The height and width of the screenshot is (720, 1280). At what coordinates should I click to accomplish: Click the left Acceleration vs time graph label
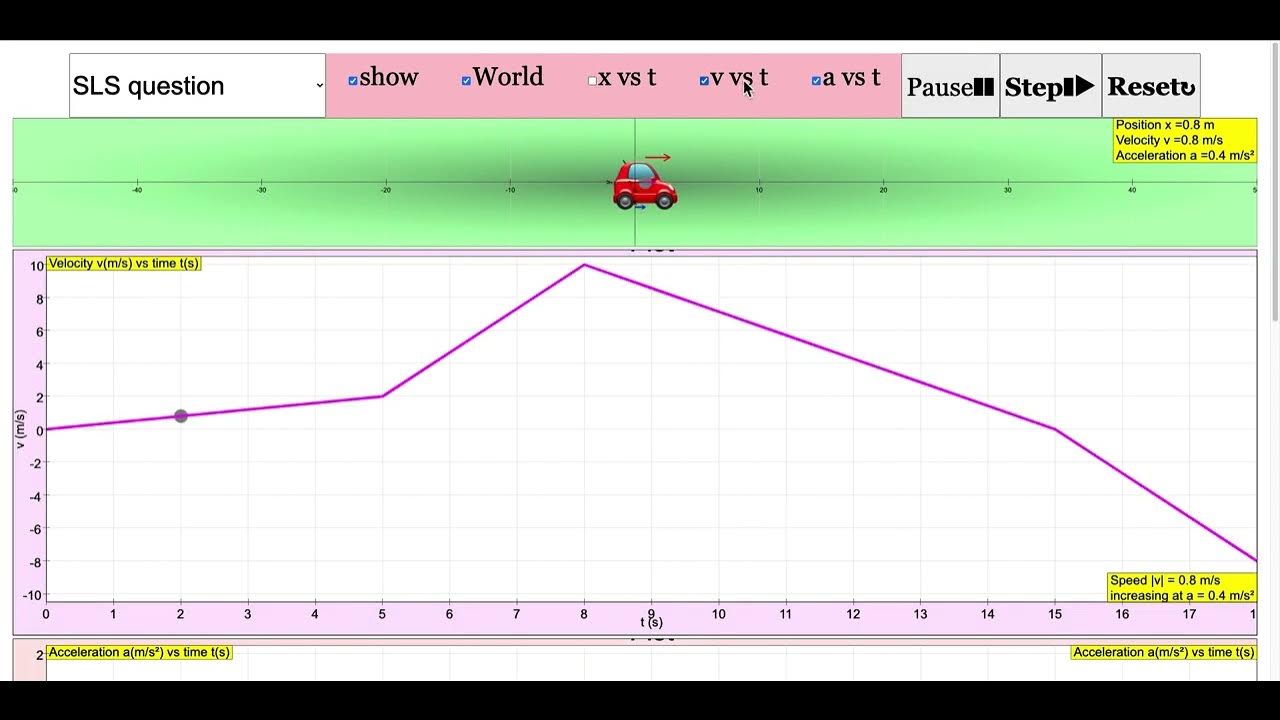tap(139, 652)
